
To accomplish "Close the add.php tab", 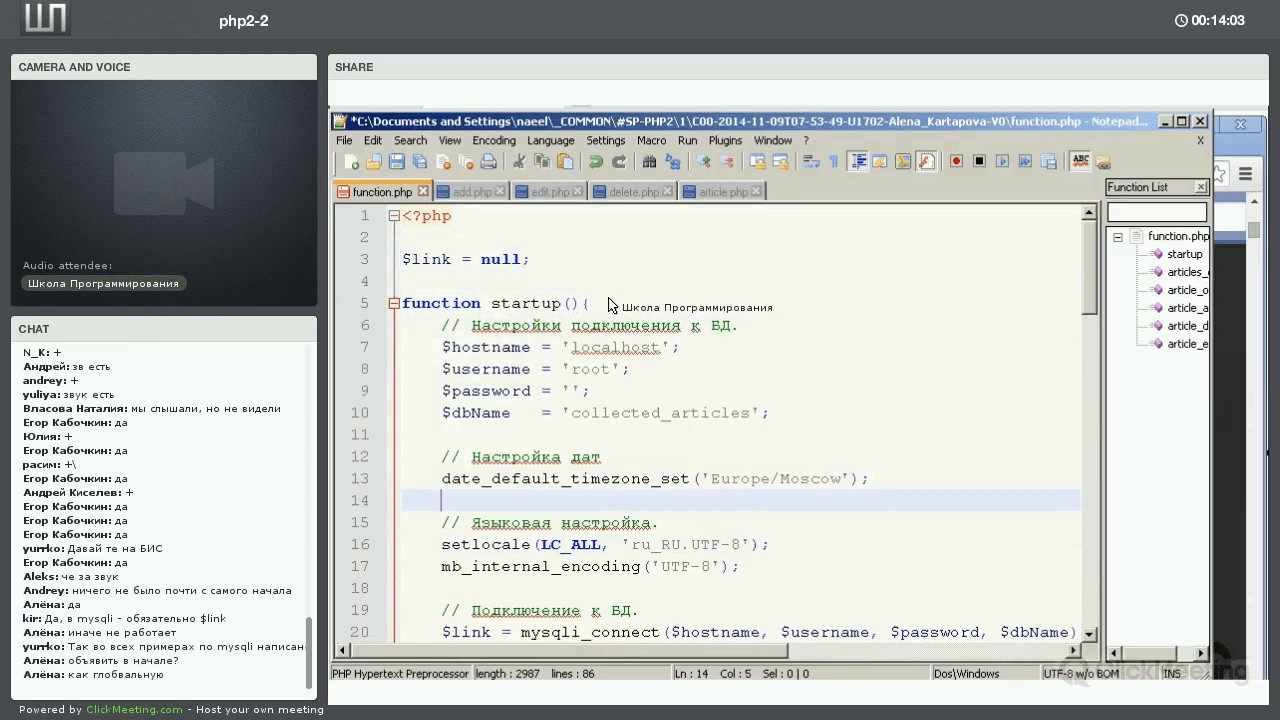I will coord(501,191).
